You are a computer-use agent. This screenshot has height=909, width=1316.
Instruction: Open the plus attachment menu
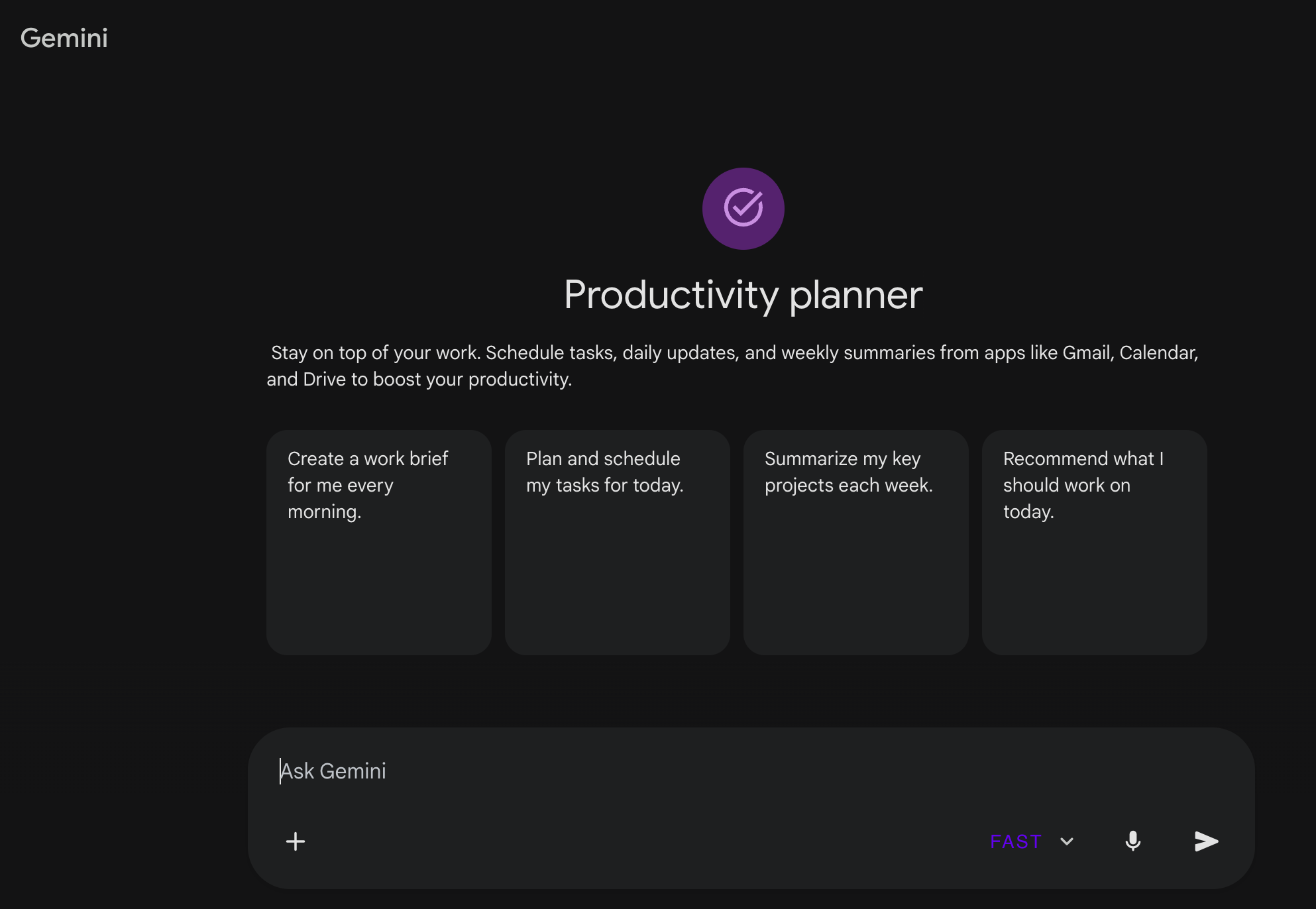point(296,841)
